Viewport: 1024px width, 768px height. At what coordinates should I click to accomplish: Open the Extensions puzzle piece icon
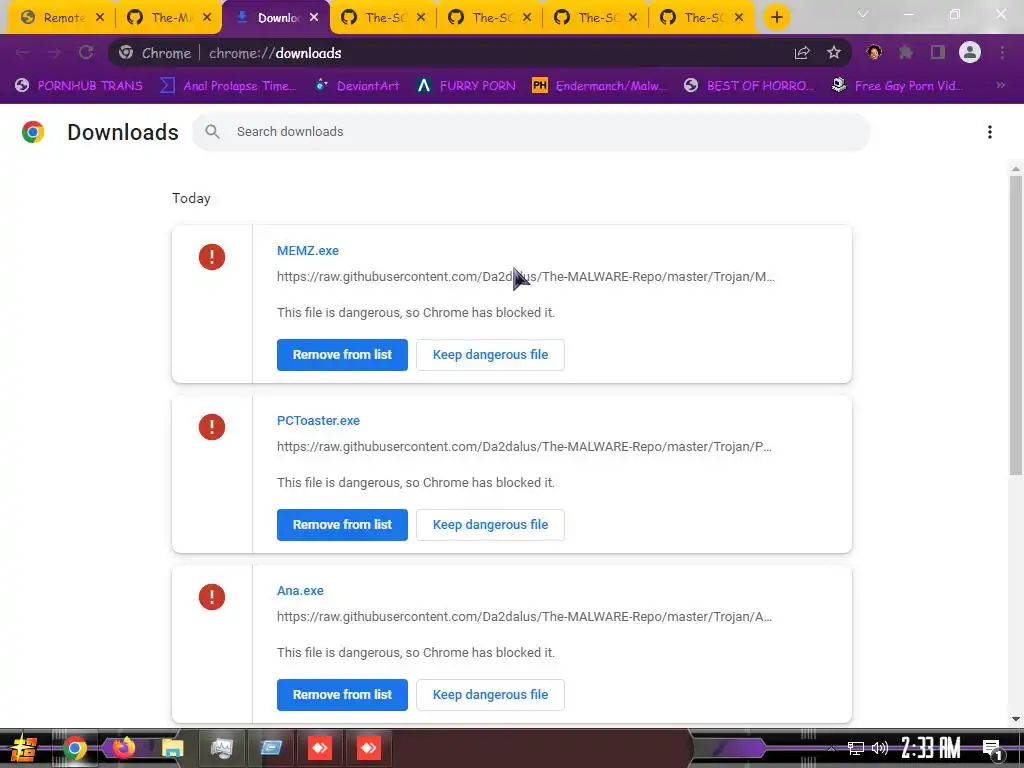coord(906,53)
